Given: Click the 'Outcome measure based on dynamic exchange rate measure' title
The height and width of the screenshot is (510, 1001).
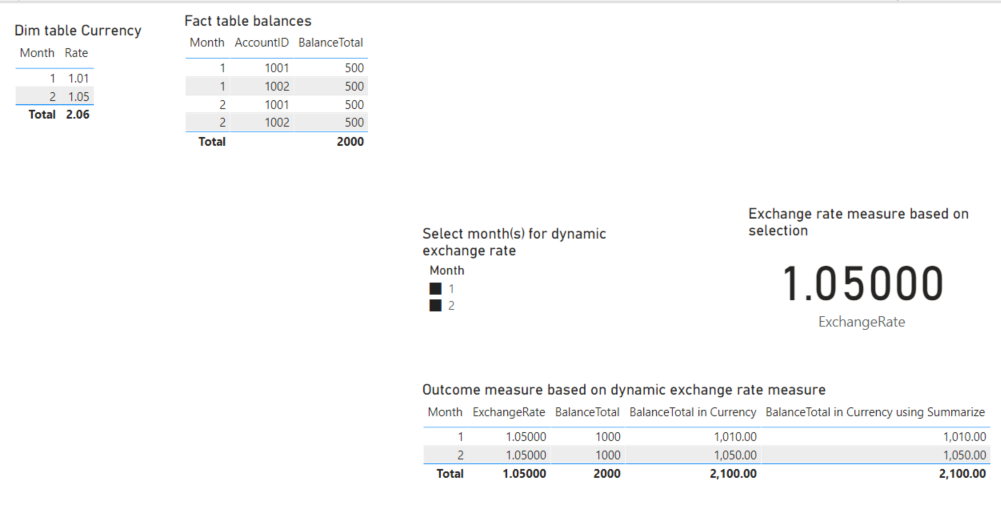Looking at the screenshot, I should (624, 390).
